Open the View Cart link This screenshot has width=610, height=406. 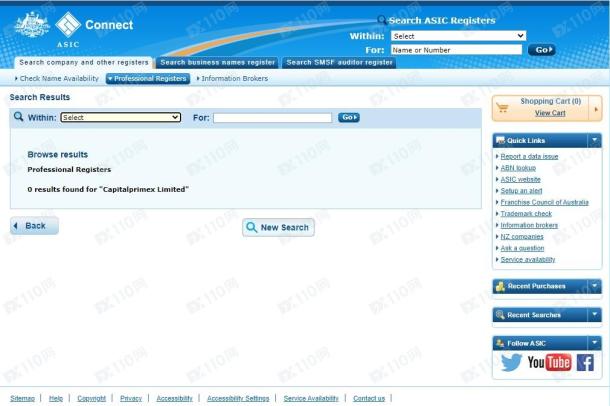coord(550,113)
